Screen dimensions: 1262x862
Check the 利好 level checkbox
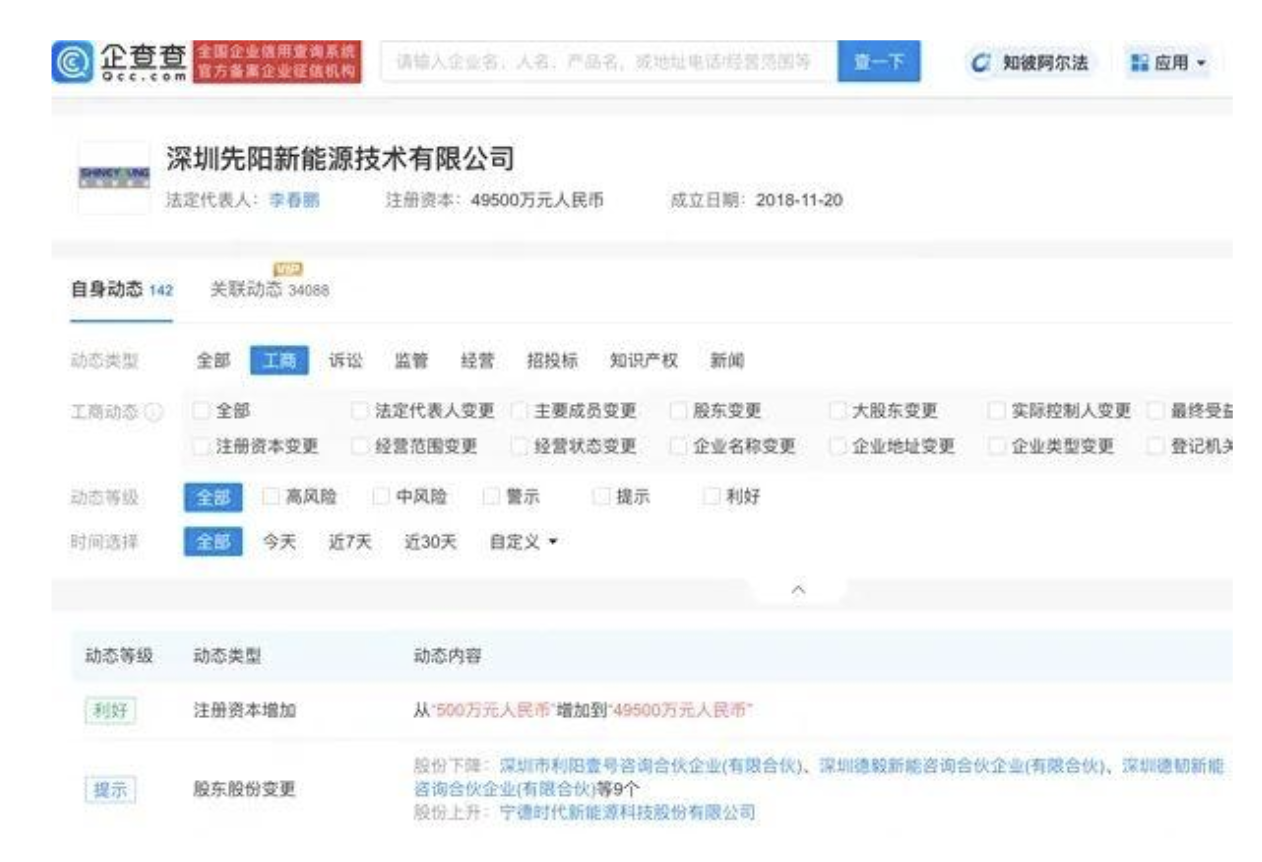(711, 497)
